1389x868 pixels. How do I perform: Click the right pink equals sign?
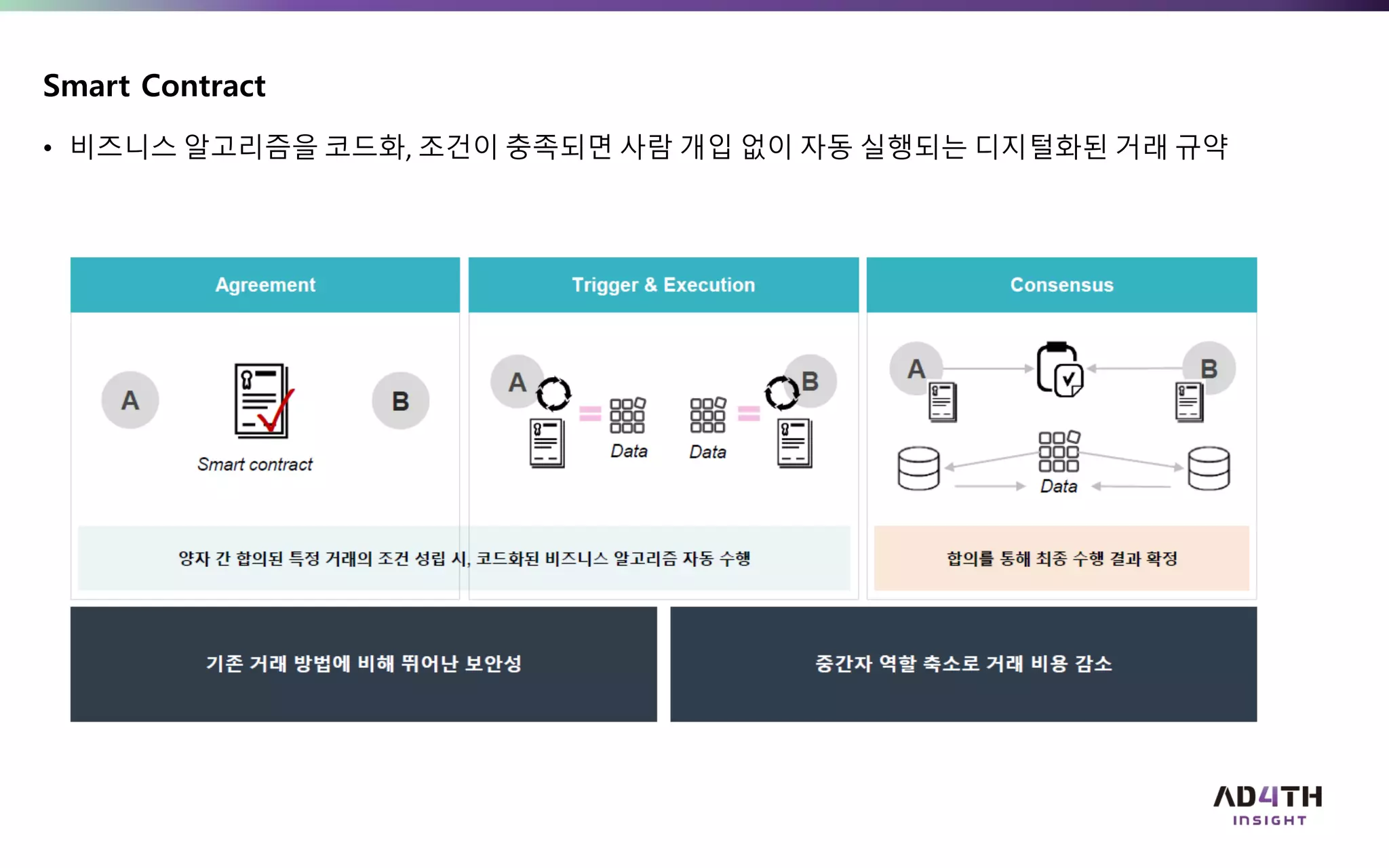[x=749, y=413]
